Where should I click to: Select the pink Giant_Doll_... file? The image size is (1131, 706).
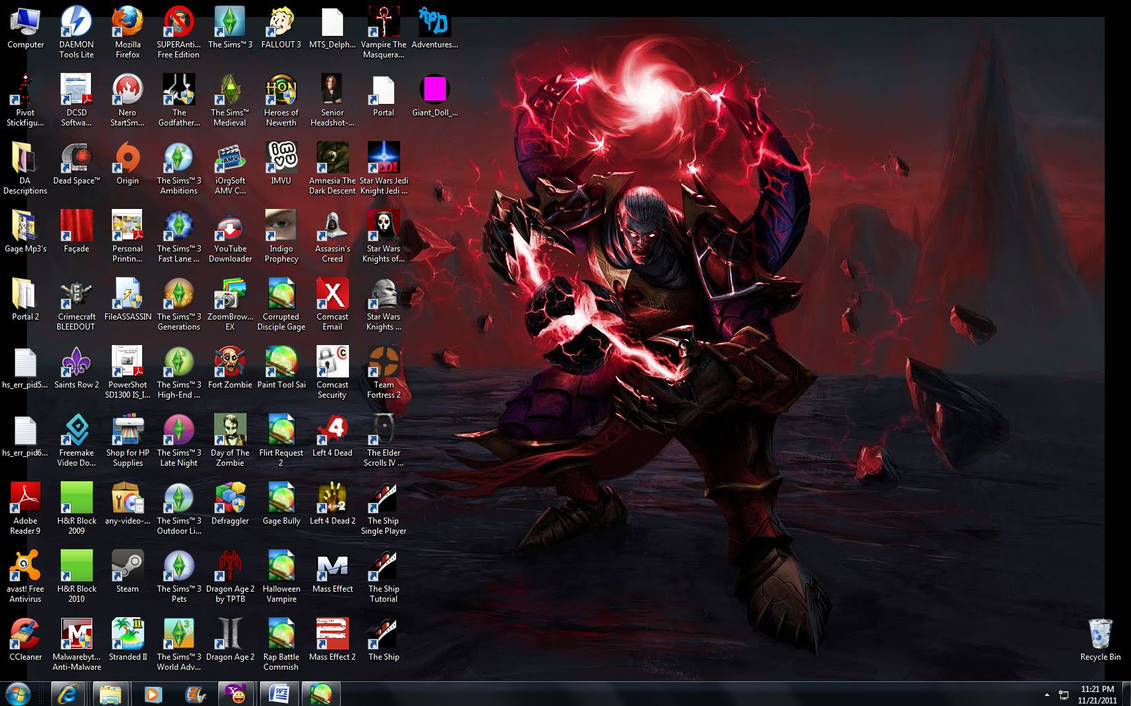tap(434, 95)
